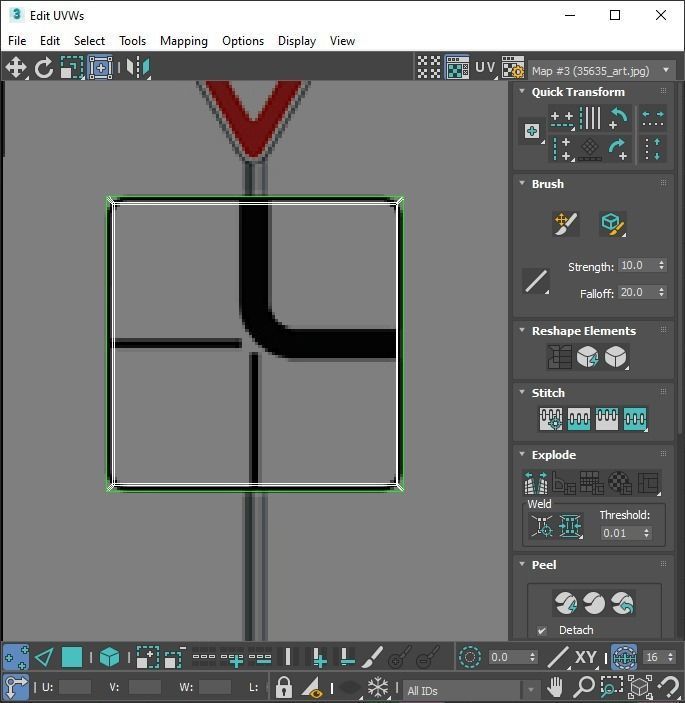Click the soft selection falloff value field

[507, 657]
